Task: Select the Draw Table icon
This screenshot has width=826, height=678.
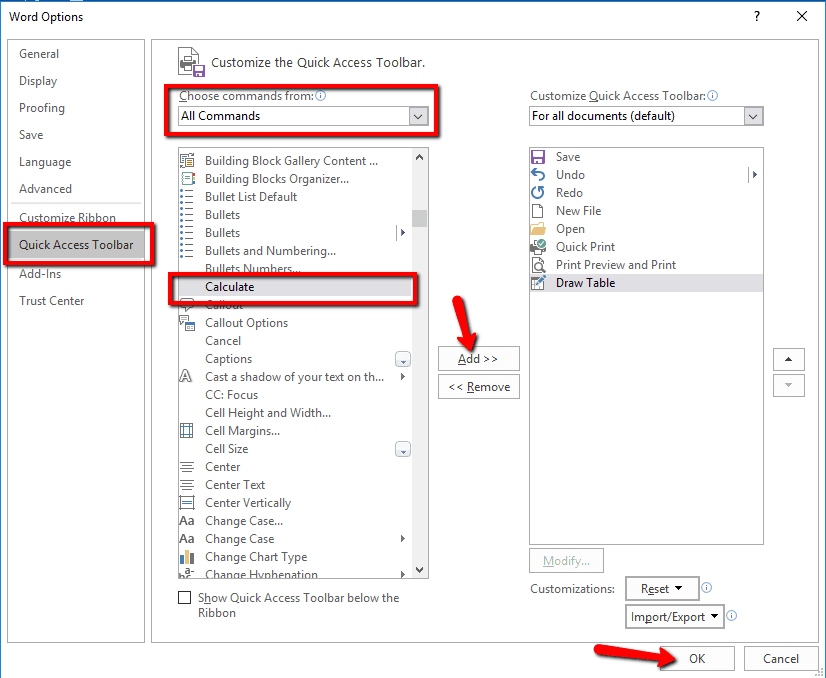Action: pos(538,283)
